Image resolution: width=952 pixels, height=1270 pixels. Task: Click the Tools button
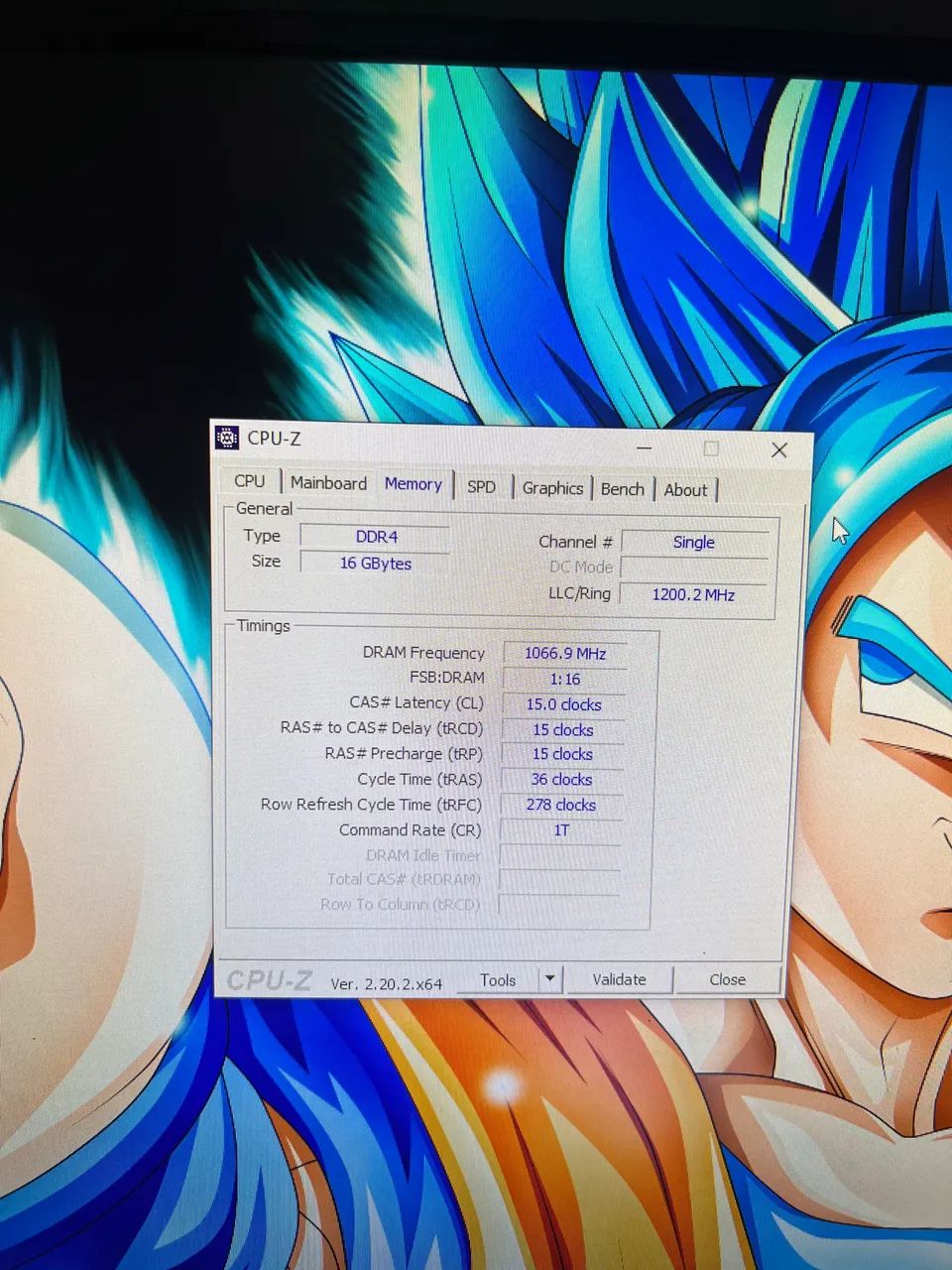(x=498, y=980)
